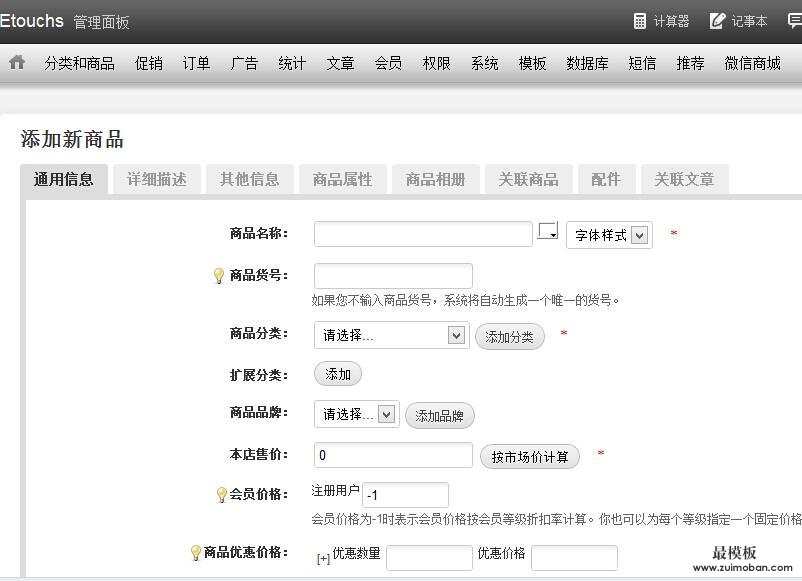Open the calculator (计算器) tool
Viewport: 802px width, 581px height.
tap(661, 21)
